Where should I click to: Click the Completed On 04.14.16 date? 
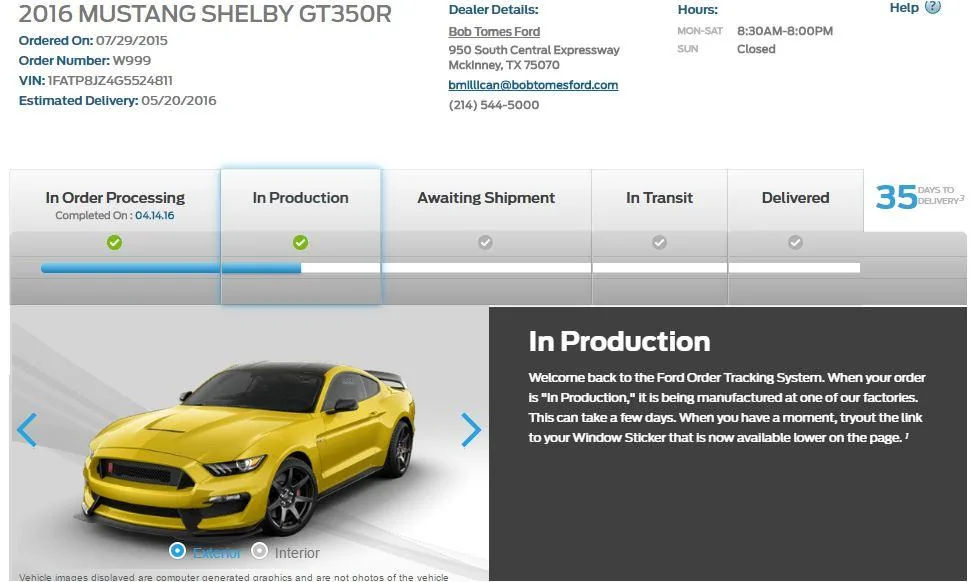click(114, 215)
